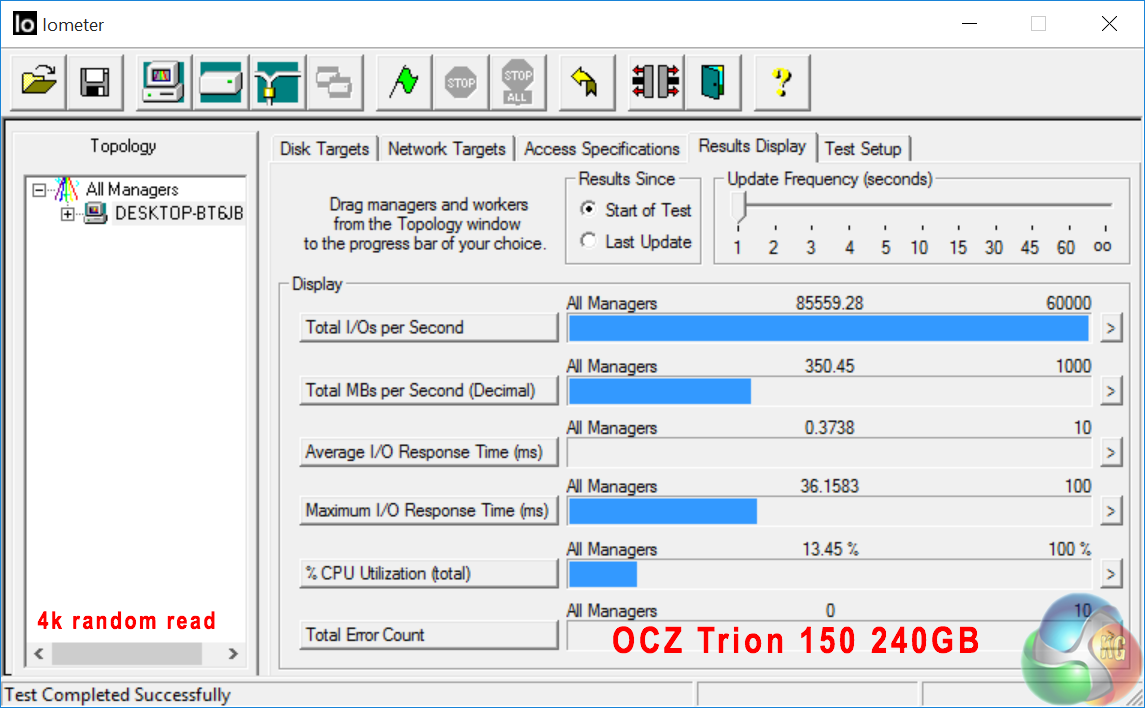Image resolution: width=1145 pixels, height=708 pixels.
Task: Click Test Completed Successfully status text
Action: 118,695
